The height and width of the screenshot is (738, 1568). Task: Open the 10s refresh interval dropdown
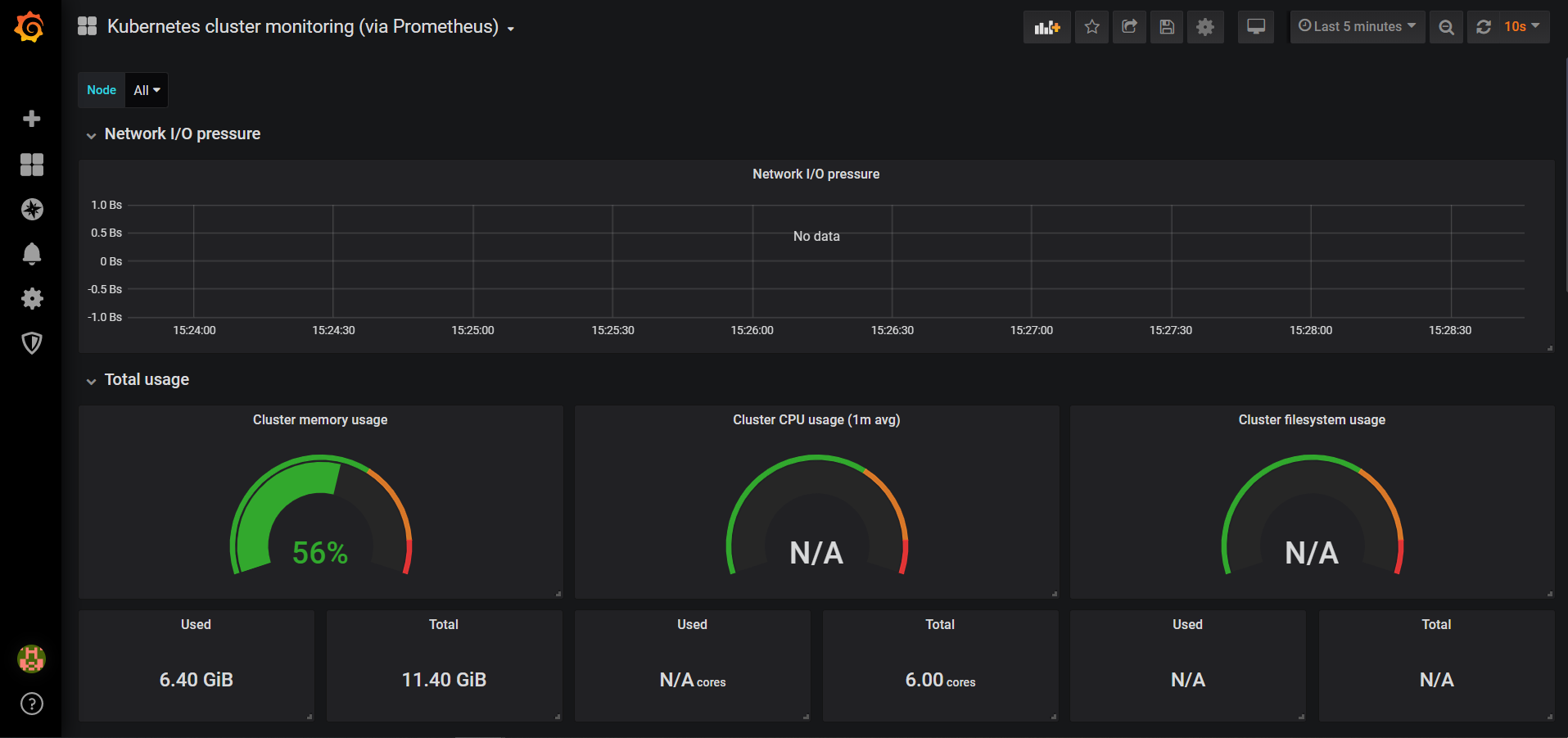click(x=1522, y=27)
